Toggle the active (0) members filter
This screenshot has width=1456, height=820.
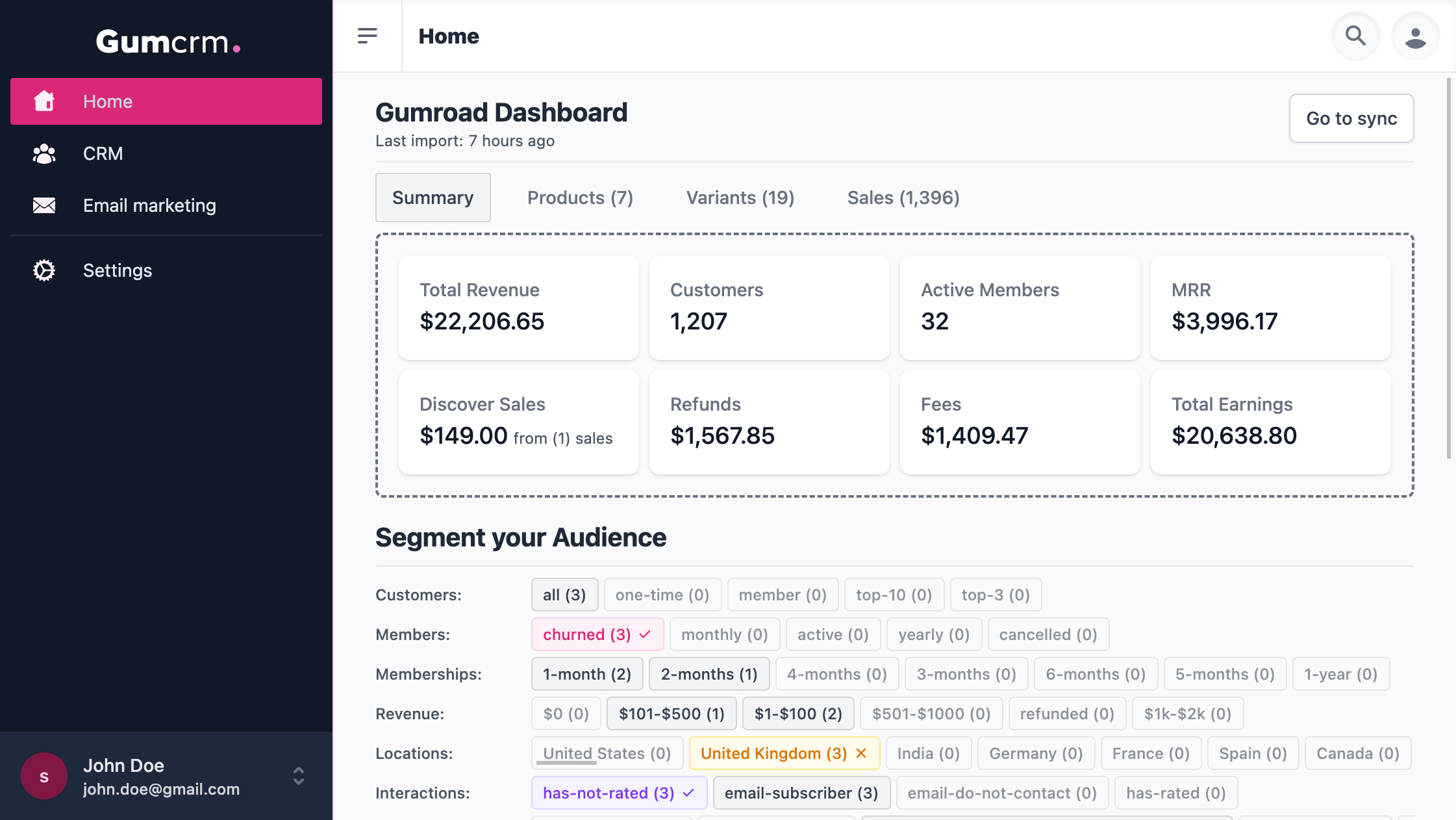(833, 634)
